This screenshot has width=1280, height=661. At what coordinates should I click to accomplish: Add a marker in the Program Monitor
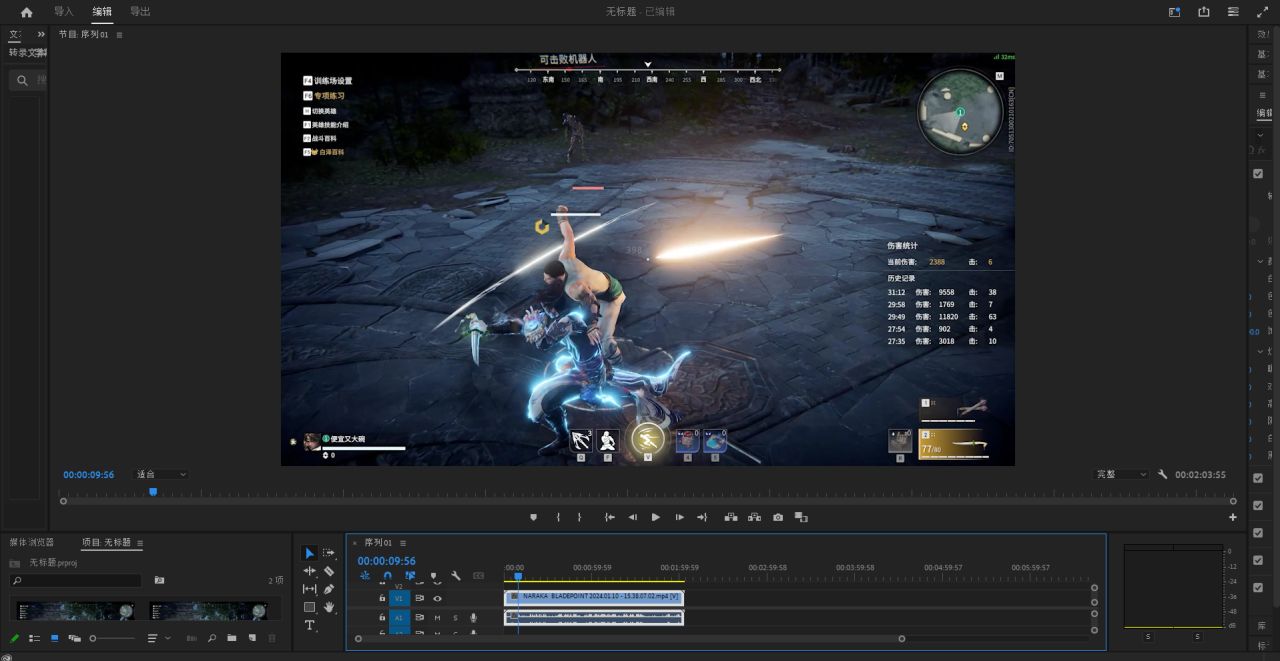pyautogui.click(x=533, y=517)
